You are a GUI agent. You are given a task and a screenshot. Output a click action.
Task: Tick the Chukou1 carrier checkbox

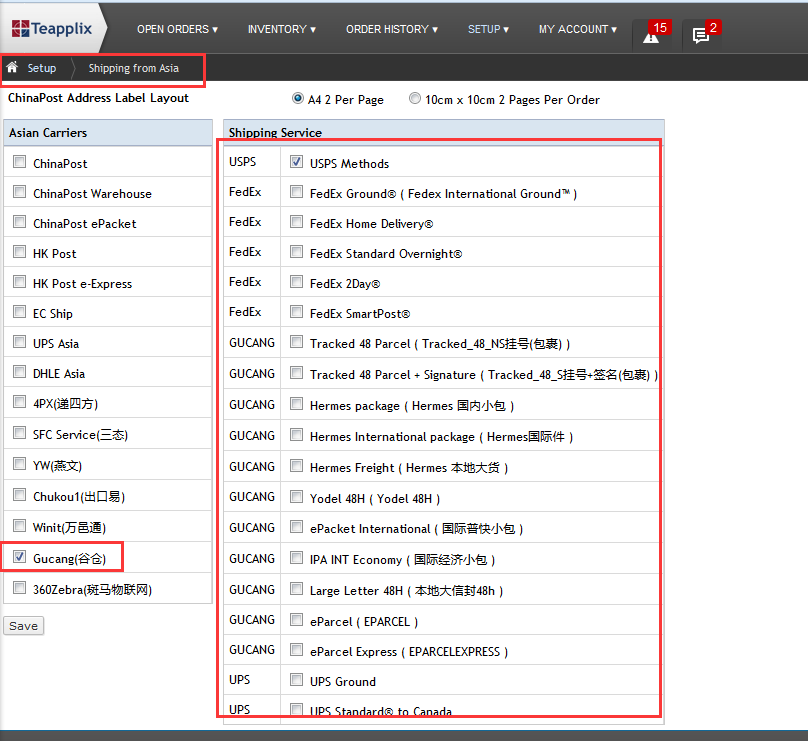[x=20, y=495]
